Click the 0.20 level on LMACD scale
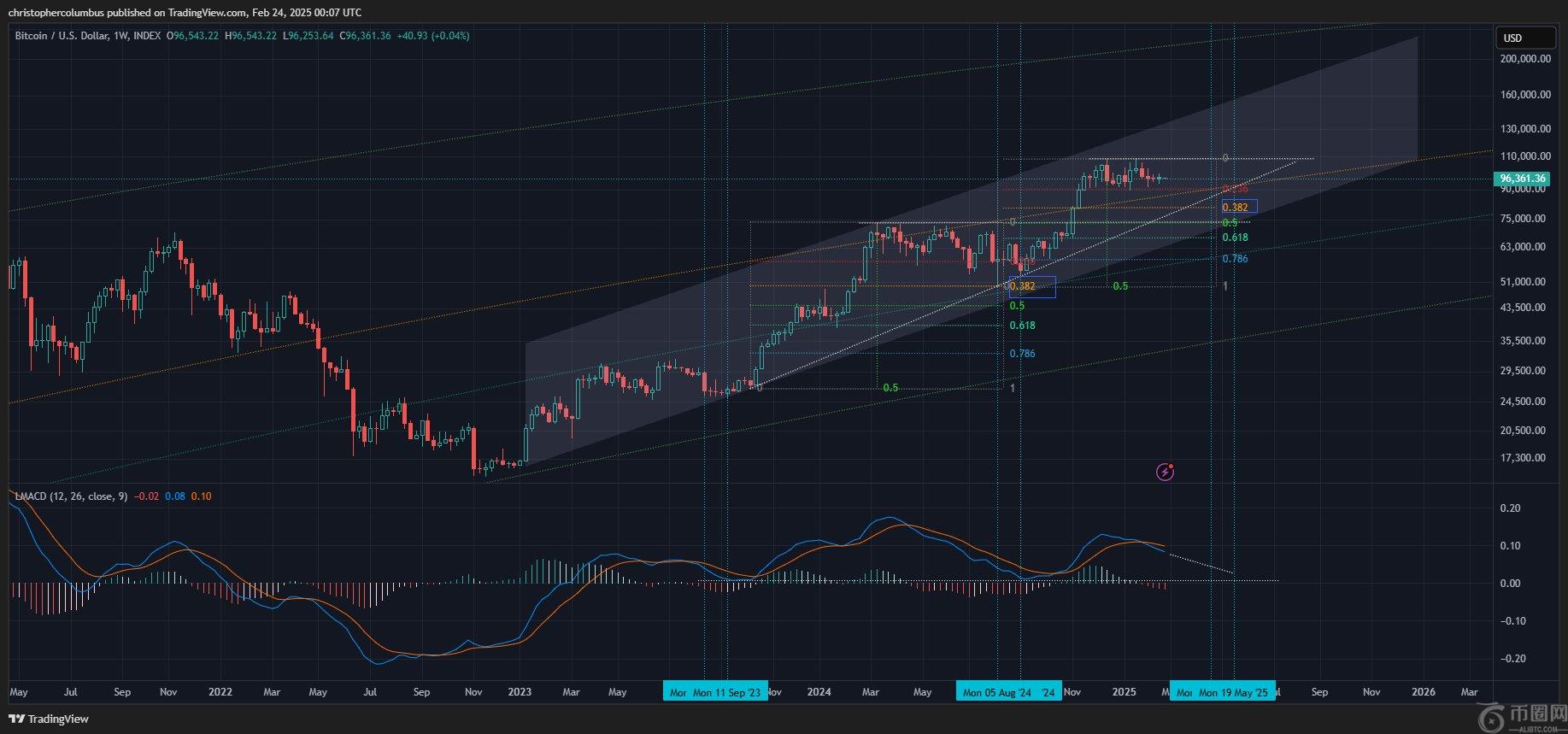 1510,508
